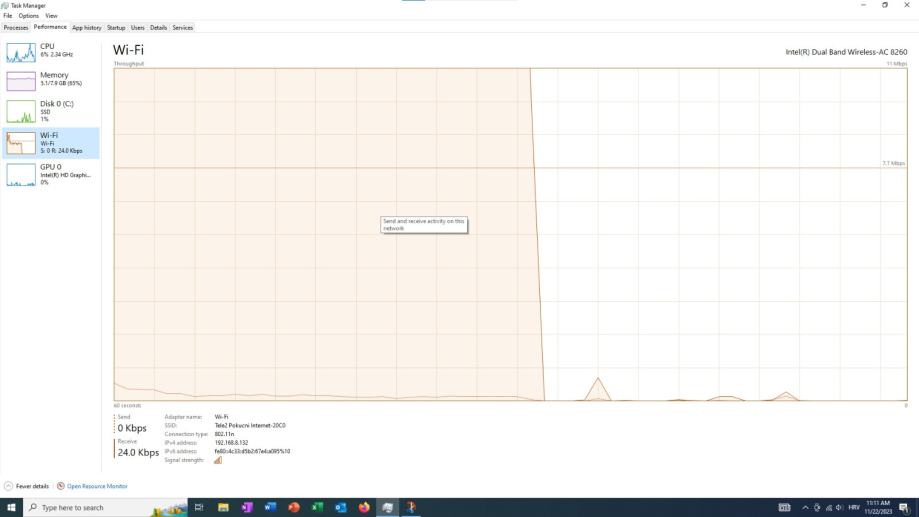Open the File menu
Screen dimensions: 919x517
[8, 16]
